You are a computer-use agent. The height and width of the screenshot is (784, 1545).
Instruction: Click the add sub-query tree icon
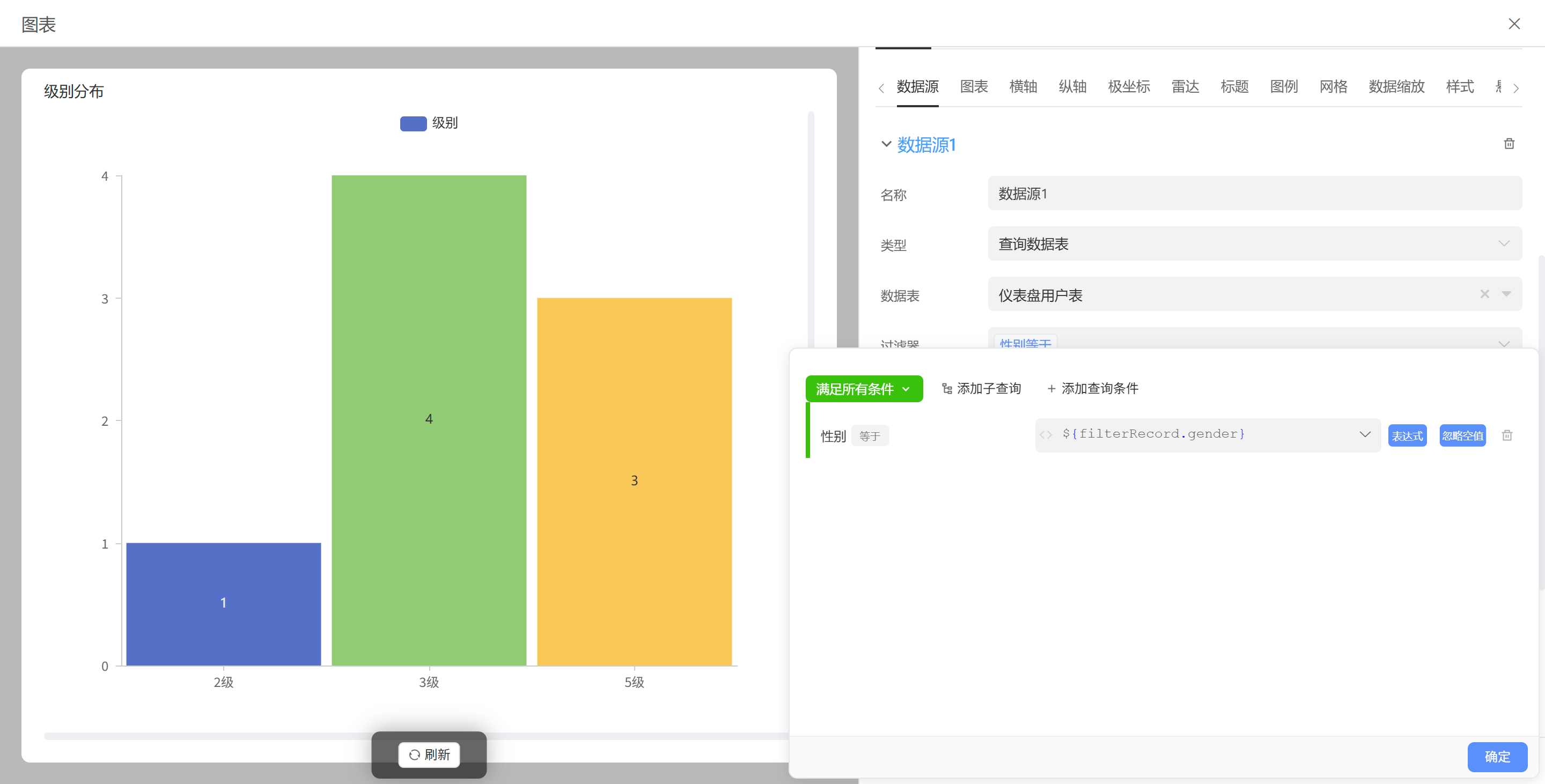(x=947, y=388)
